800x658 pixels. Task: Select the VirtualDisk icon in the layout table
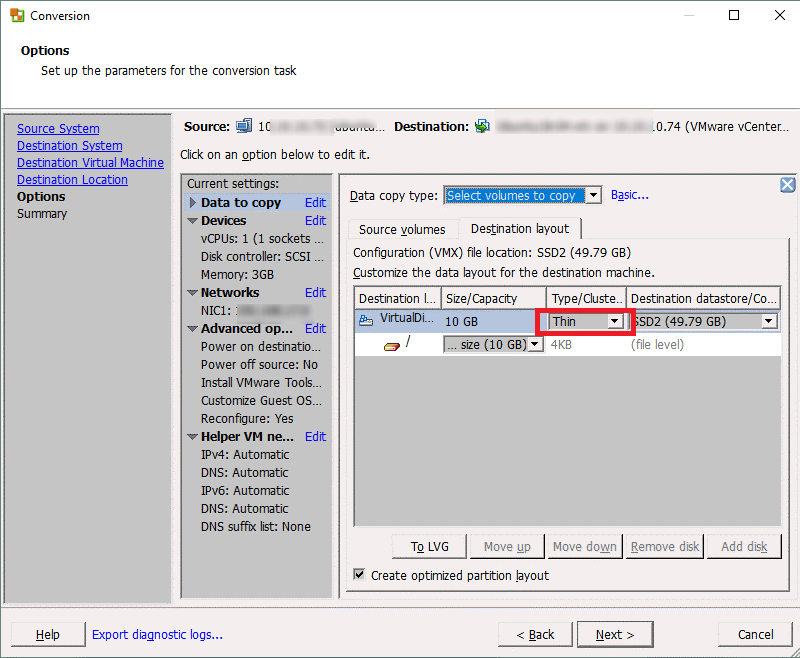(x=366, y=320)
